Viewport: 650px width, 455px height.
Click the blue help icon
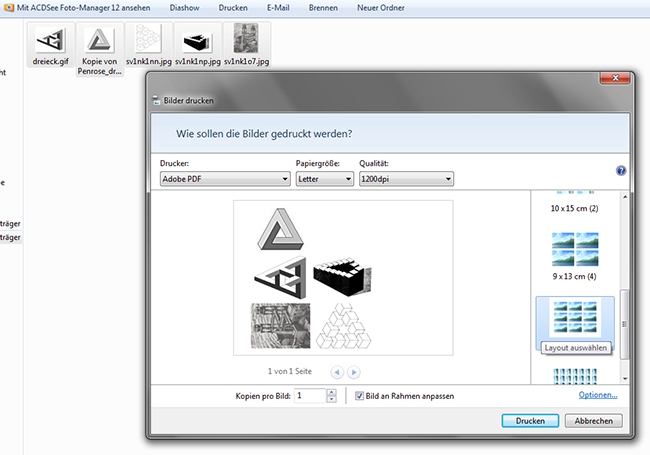621,171
